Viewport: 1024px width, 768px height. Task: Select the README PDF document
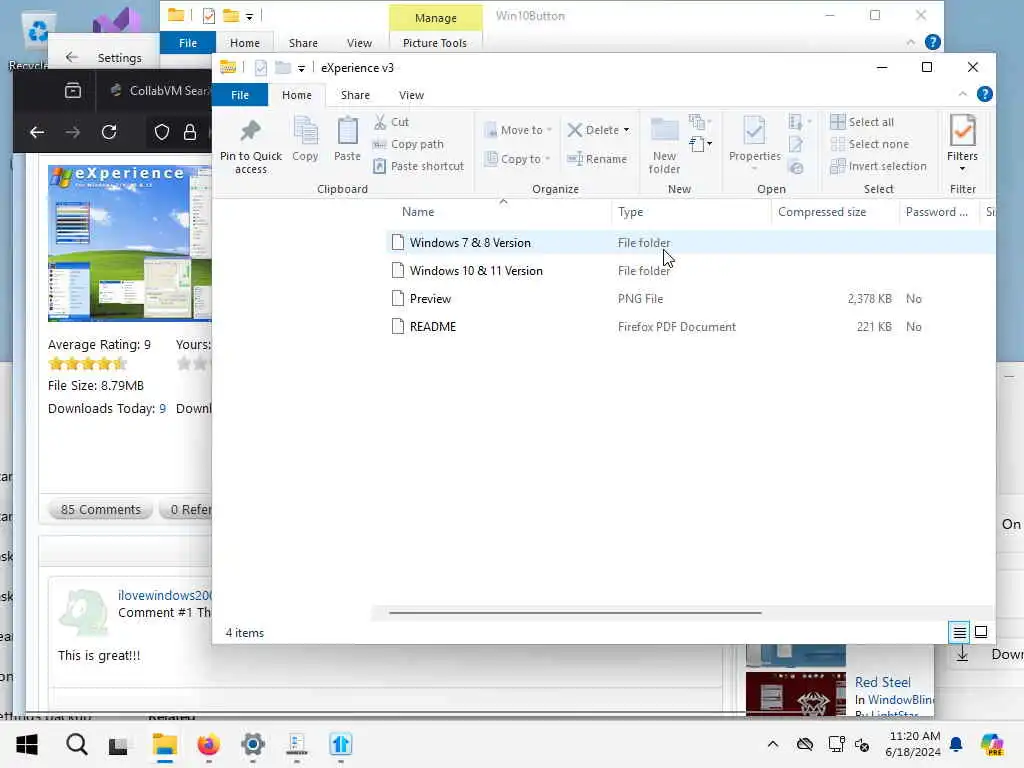point(692,327)
